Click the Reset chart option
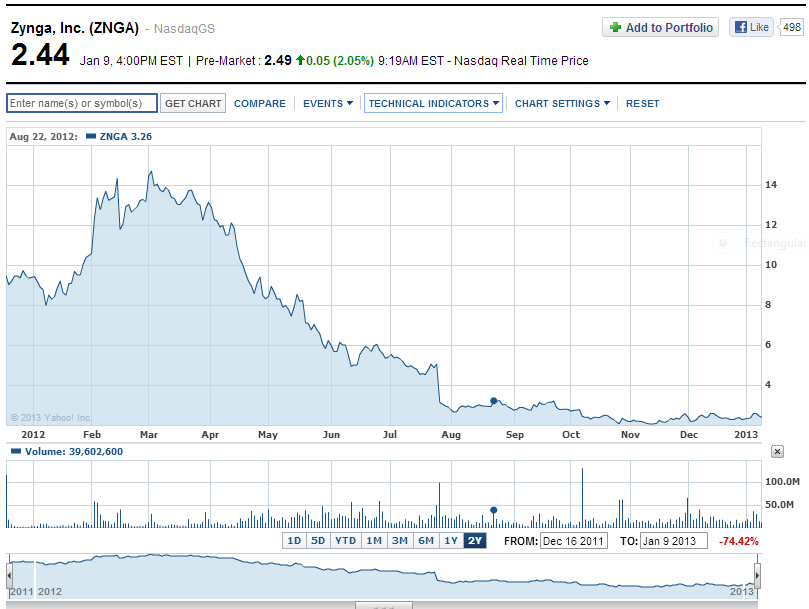The height and width of the screenshot is (609, 809). [642, 103]
